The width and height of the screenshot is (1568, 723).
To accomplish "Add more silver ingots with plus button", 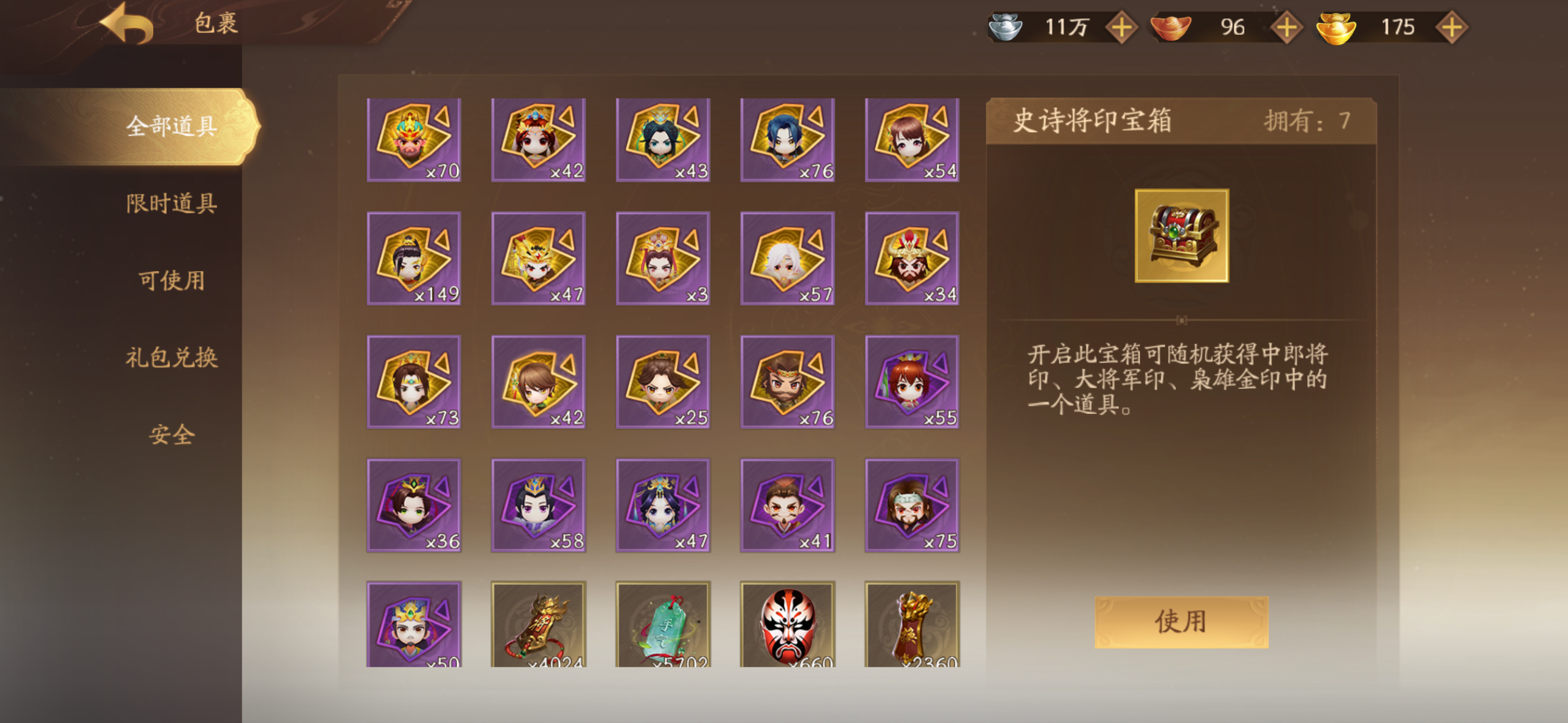I will [1121, 27].
